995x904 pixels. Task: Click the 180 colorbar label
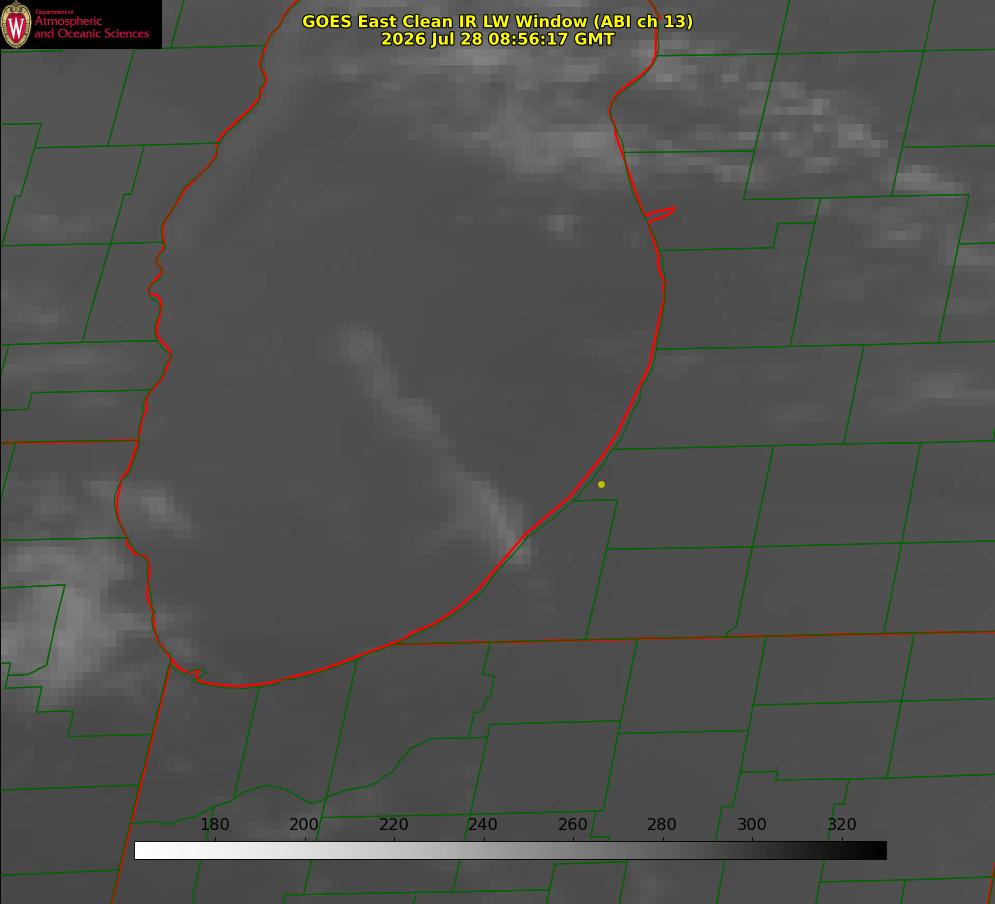tap(214, 824)
